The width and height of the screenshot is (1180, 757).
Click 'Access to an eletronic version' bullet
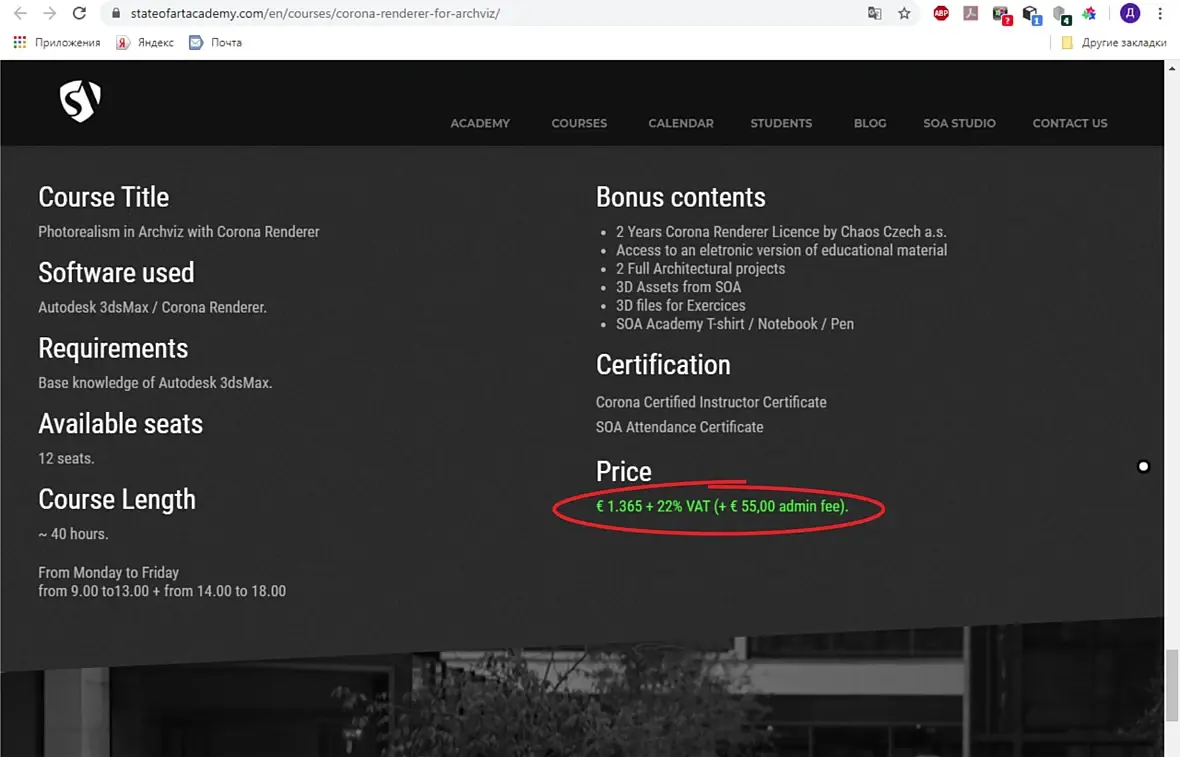coord(781,250)
